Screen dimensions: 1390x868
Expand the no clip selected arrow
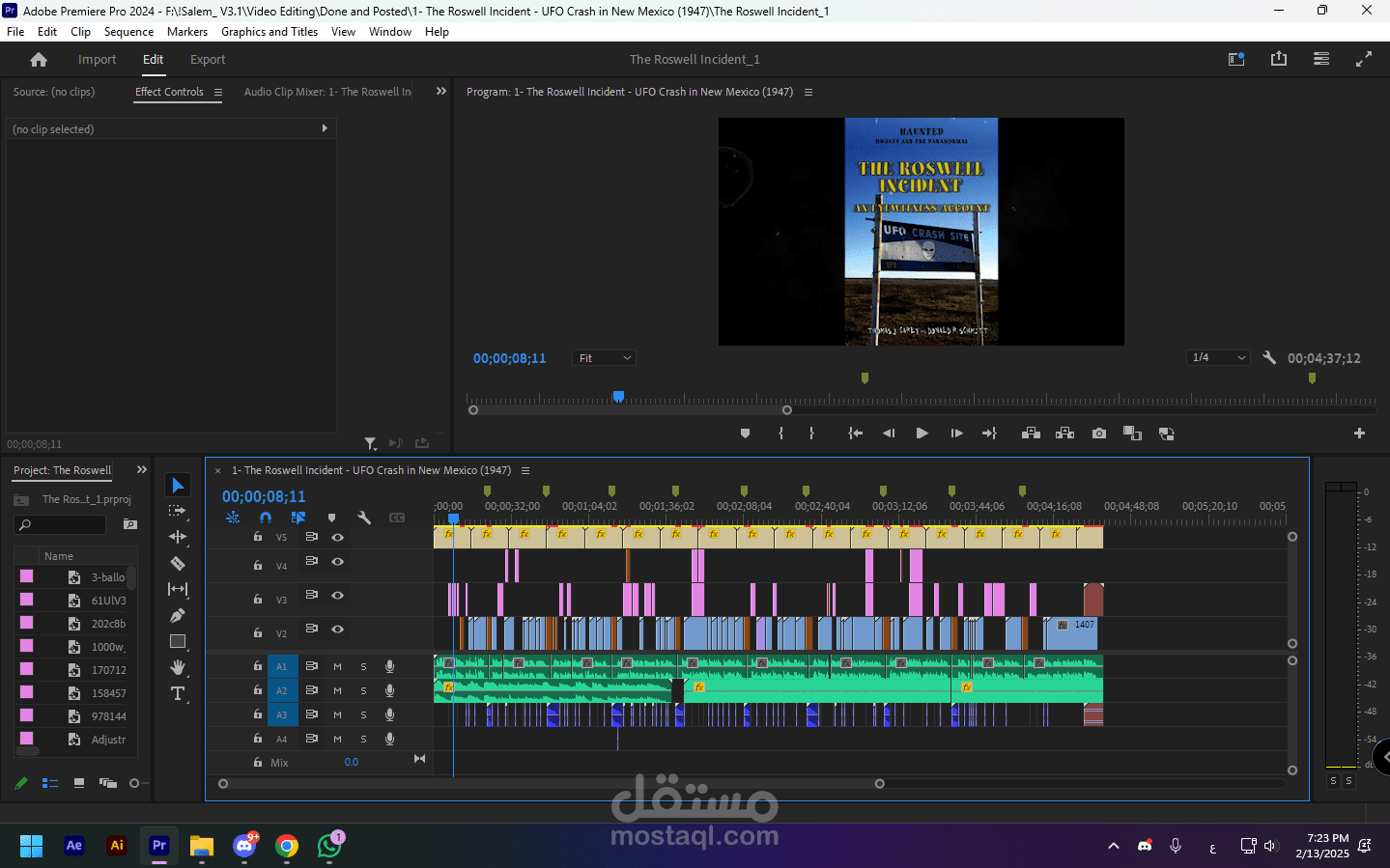point(325,128)
